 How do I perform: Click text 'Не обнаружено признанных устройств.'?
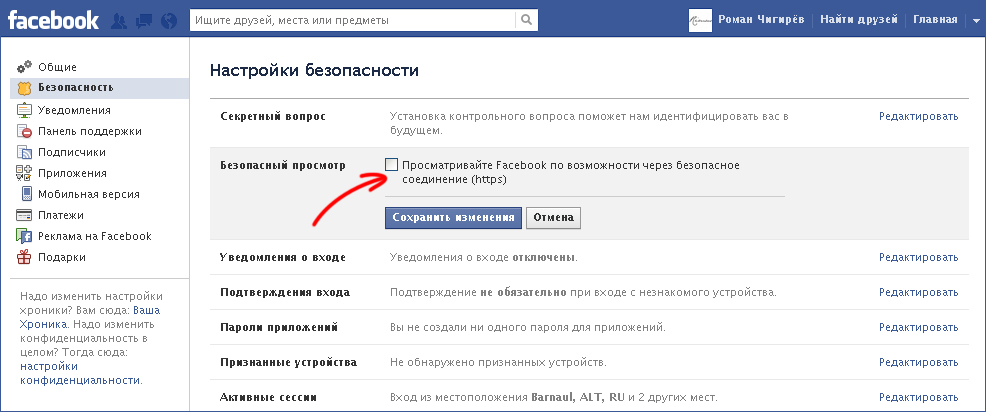tap(498, 363)
